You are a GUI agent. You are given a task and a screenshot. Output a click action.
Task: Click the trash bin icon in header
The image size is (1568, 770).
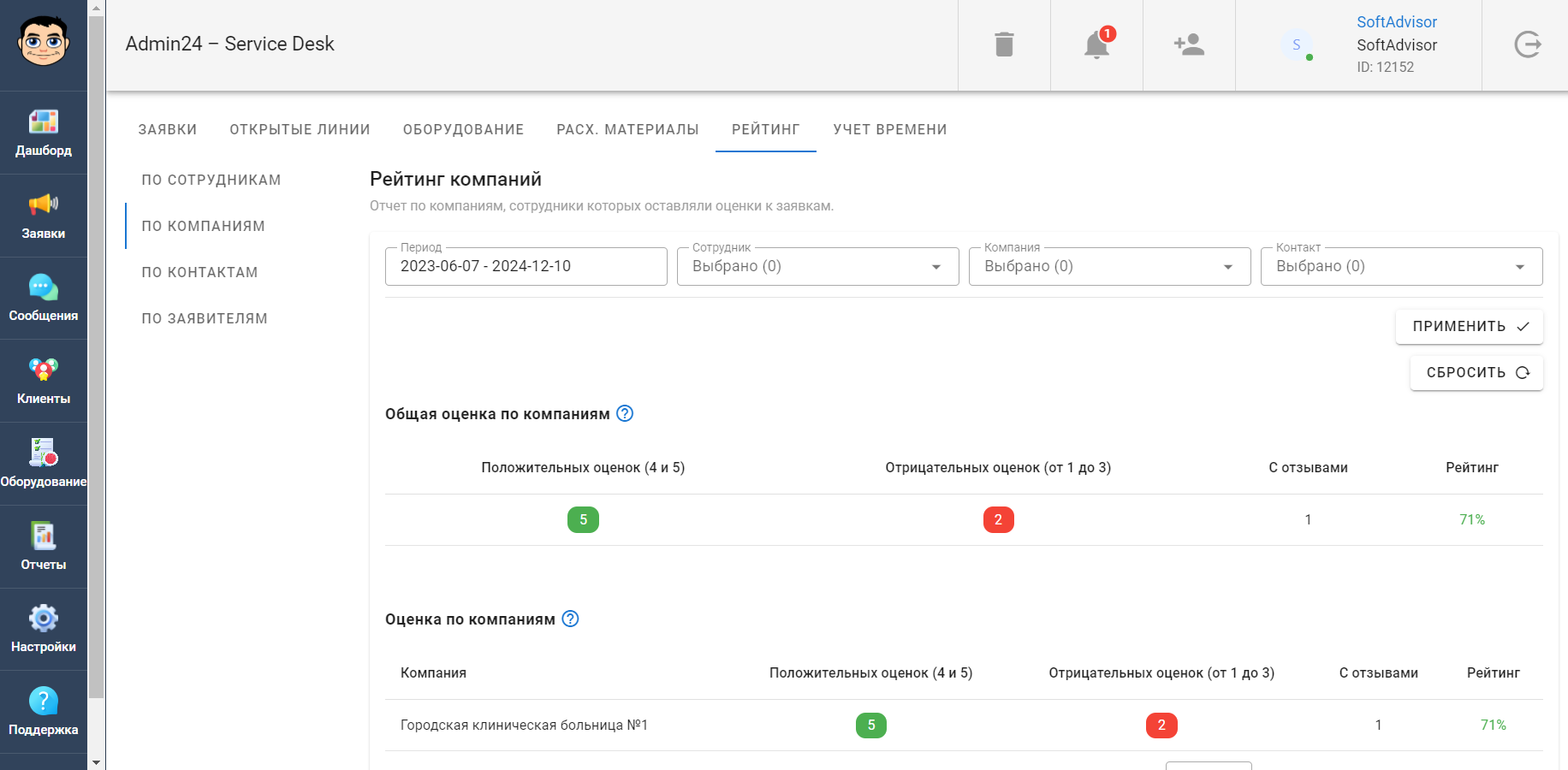pos(1004,44)
